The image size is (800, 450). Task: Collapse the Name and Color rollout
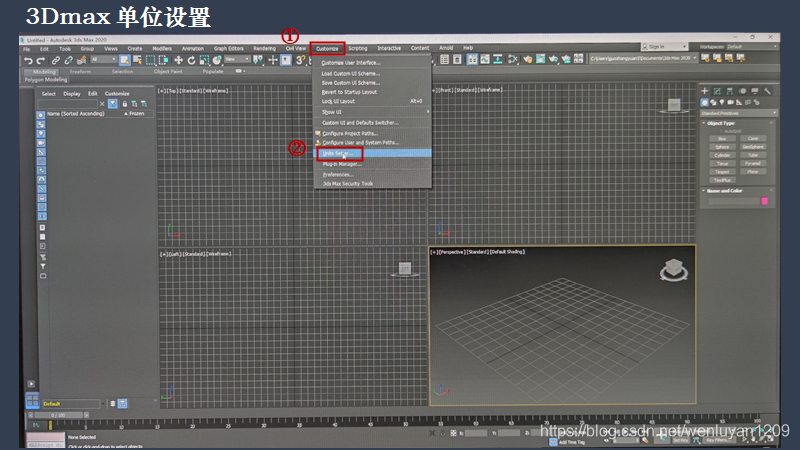pyautogui.click(x=724, y=191)
